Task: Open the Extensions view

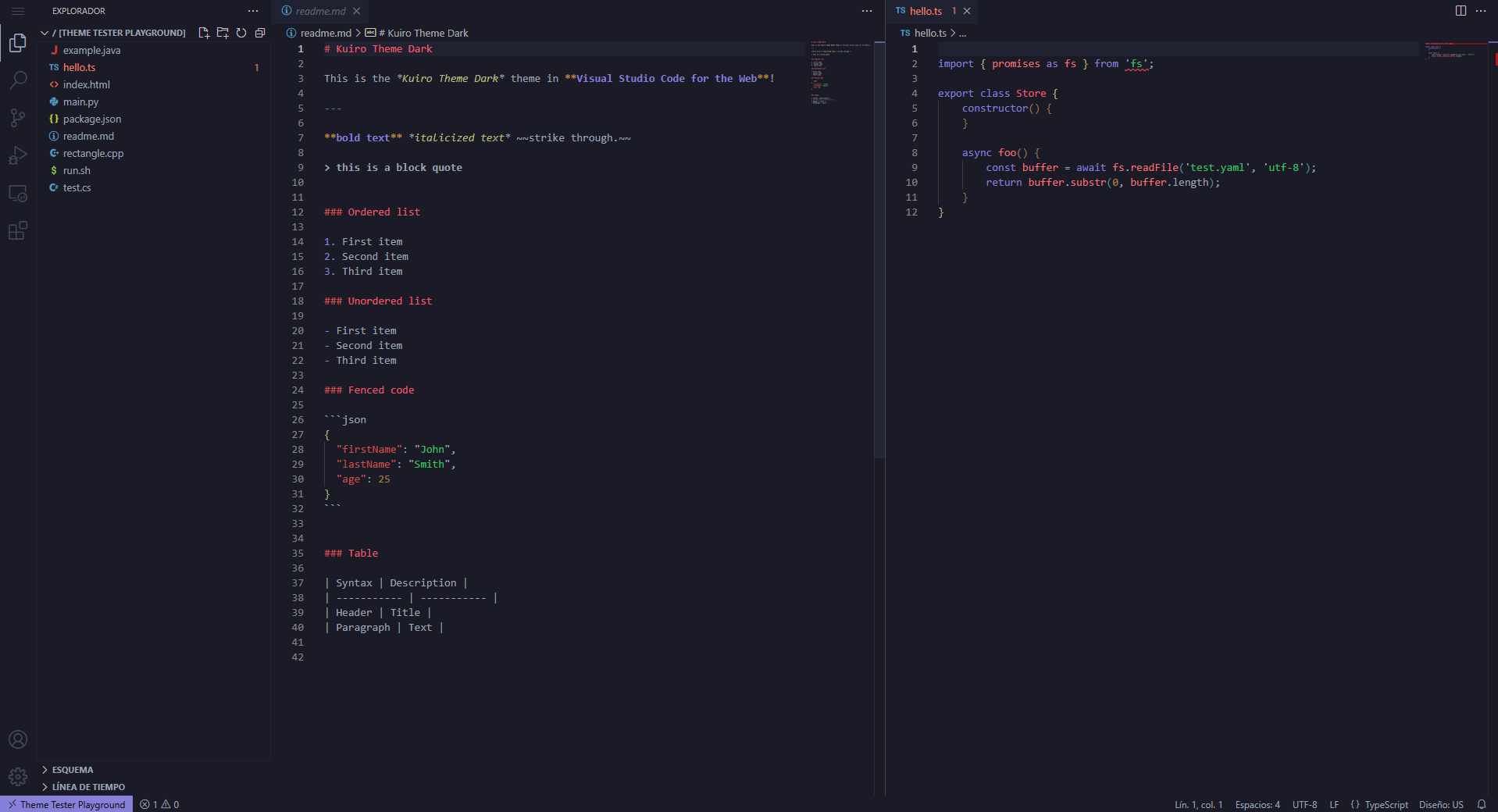Action: pyautogui.click(x=18, y=230)
